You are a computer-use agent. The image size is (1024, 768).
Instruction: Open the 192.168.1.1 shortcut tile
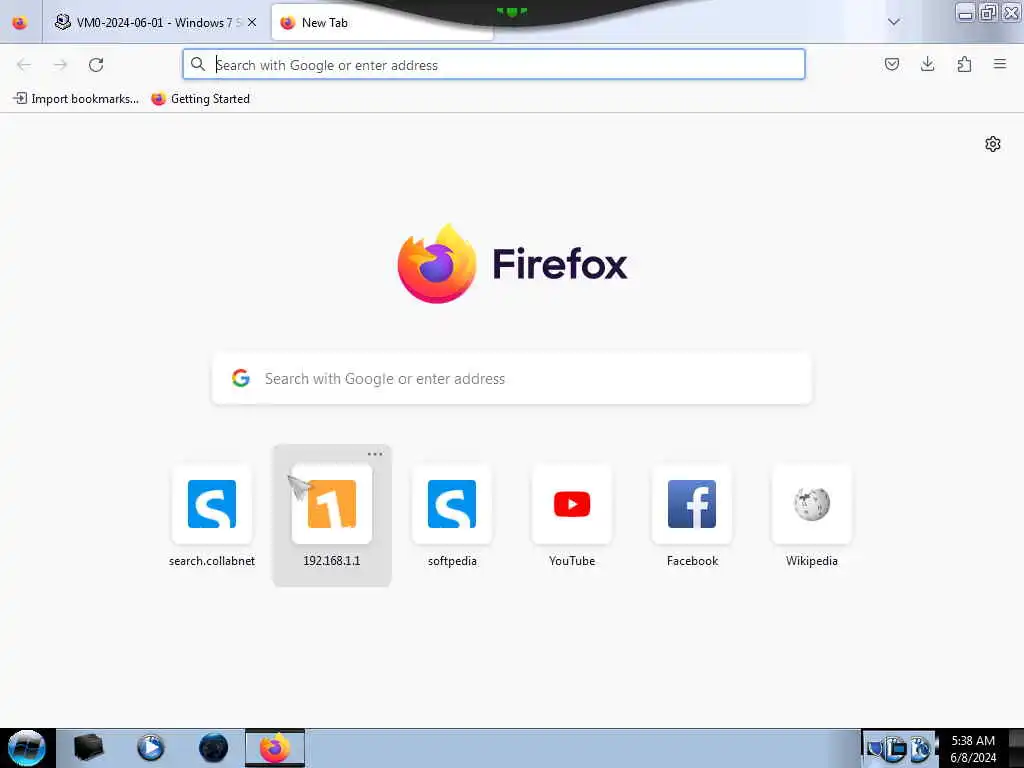[x=332, y=516]
